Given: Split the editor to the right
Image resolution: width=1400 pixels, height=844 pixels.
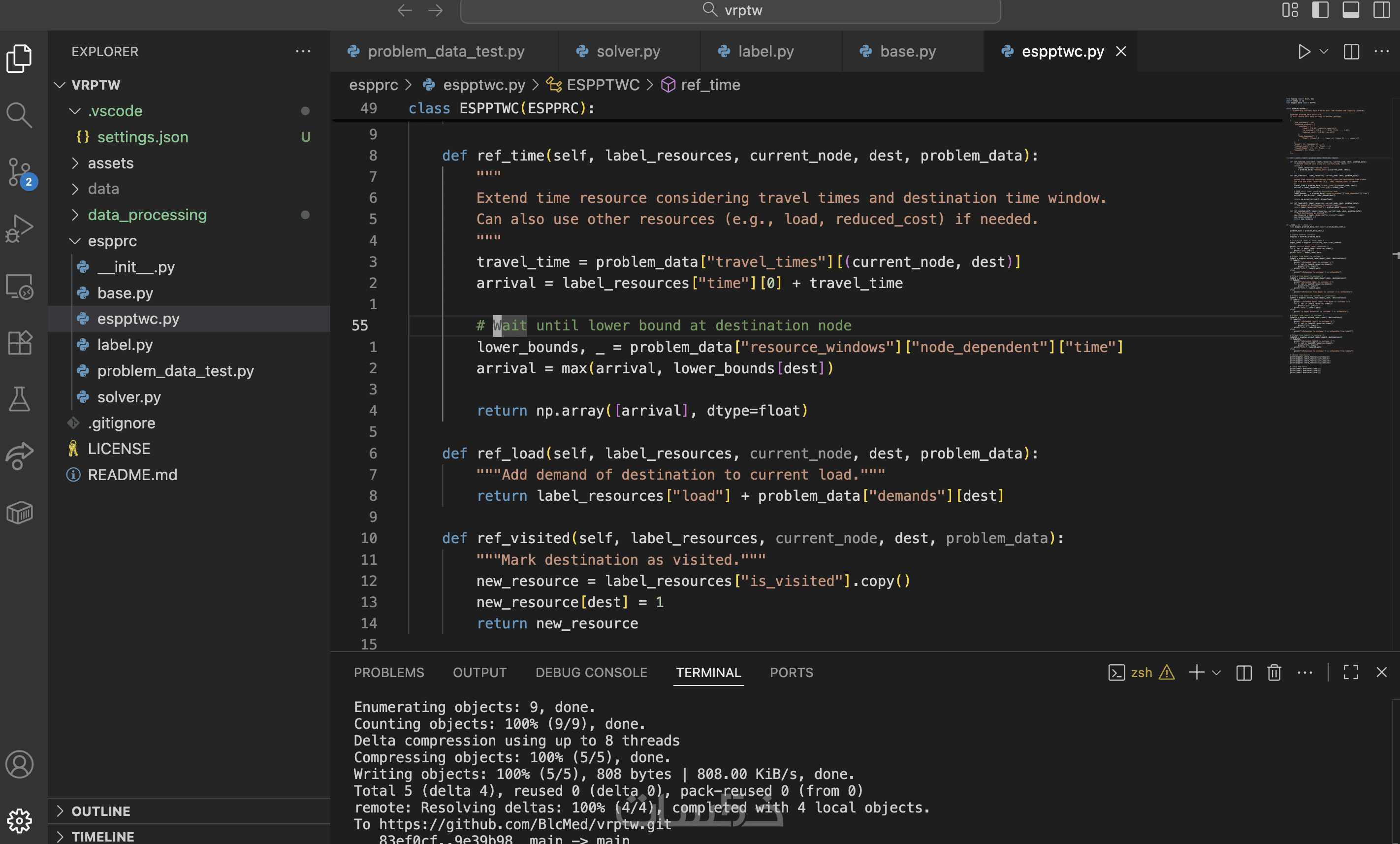Looking at the screenshot, I should (1351, 52).
